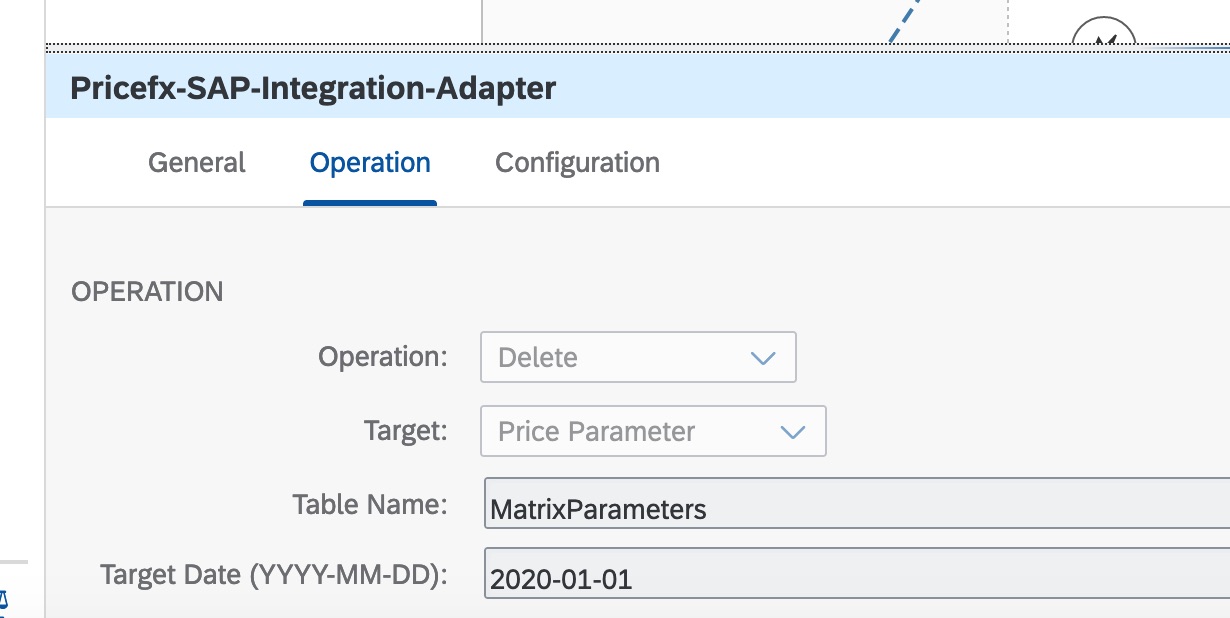This screenshot has width=1230, height=618.
Task: Select the Operation tab
Action: coord(370,163)
